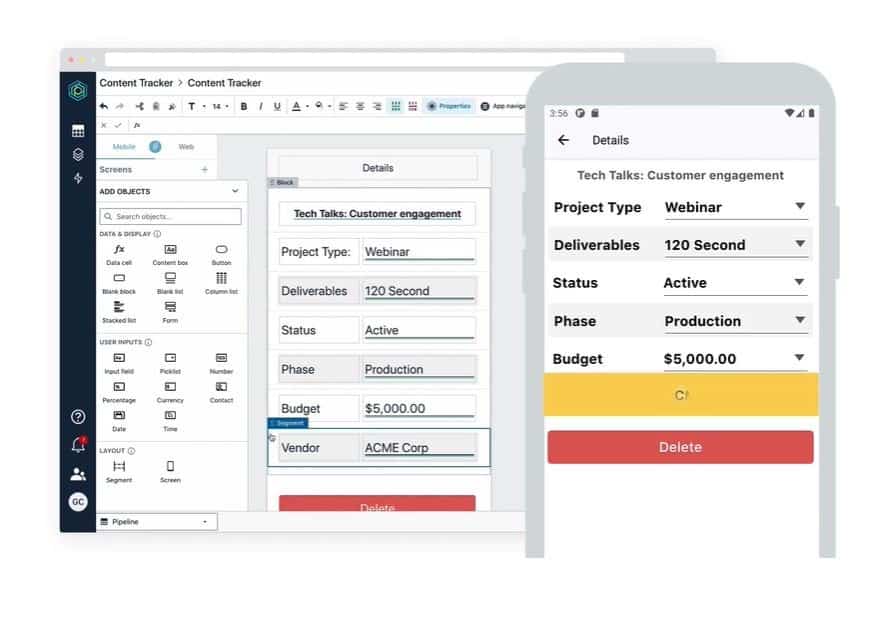The image size is (872, 618).
Task: Switch to the Web tab
Action: pyautogui.click(x=186, y=147)
